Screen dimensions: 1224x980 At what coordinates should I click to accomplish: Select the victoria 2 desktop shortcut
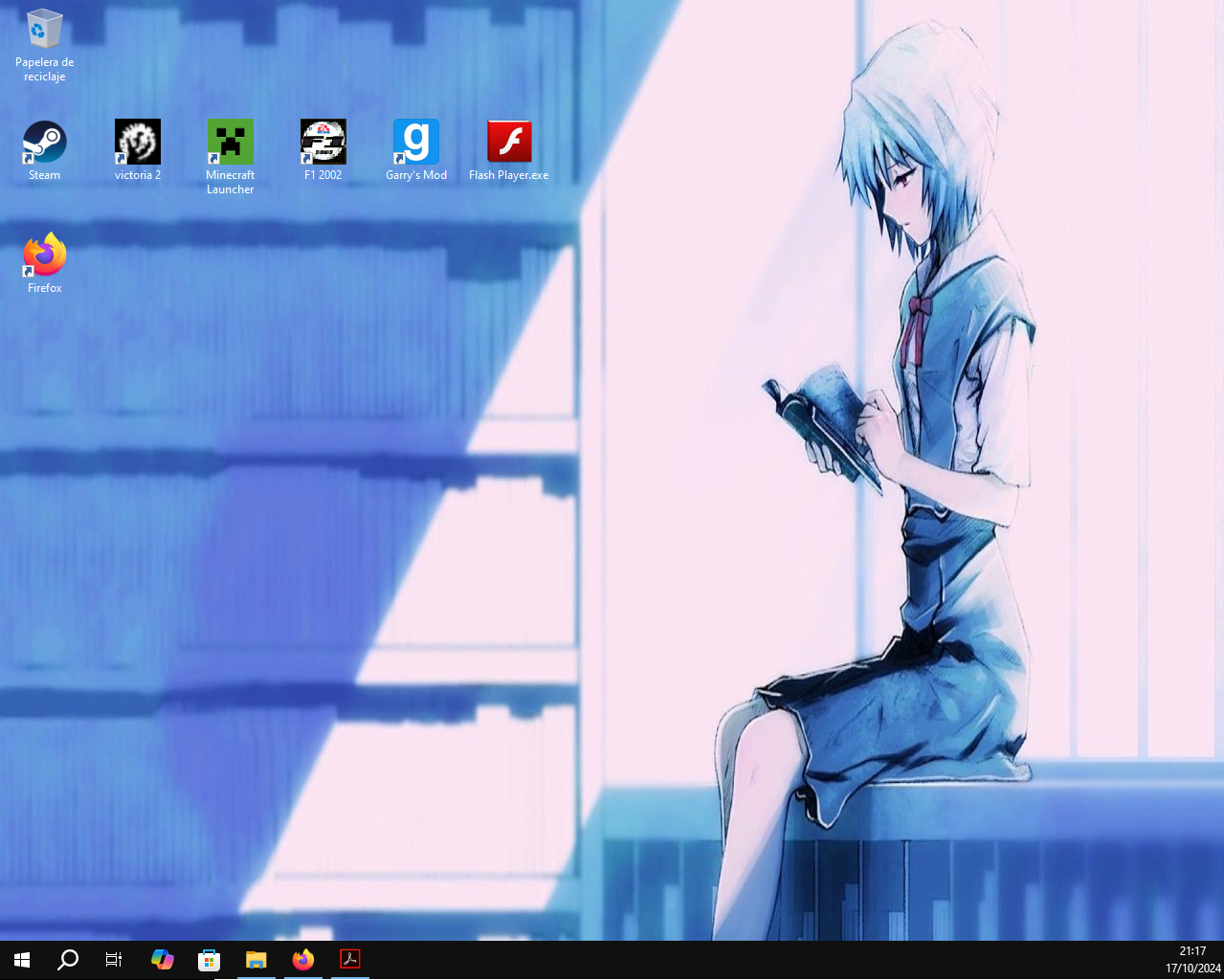point(138,150)
